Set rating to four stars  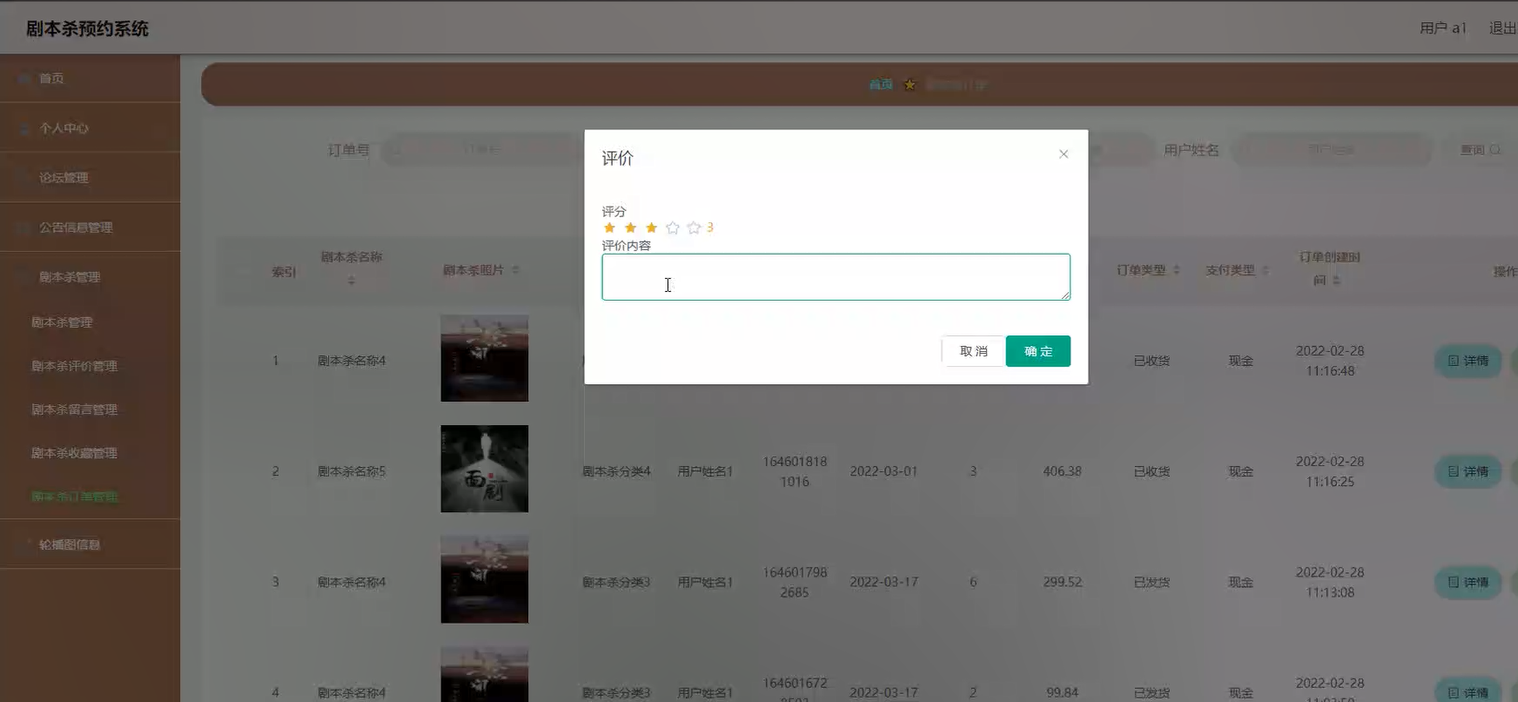point(672,228)
